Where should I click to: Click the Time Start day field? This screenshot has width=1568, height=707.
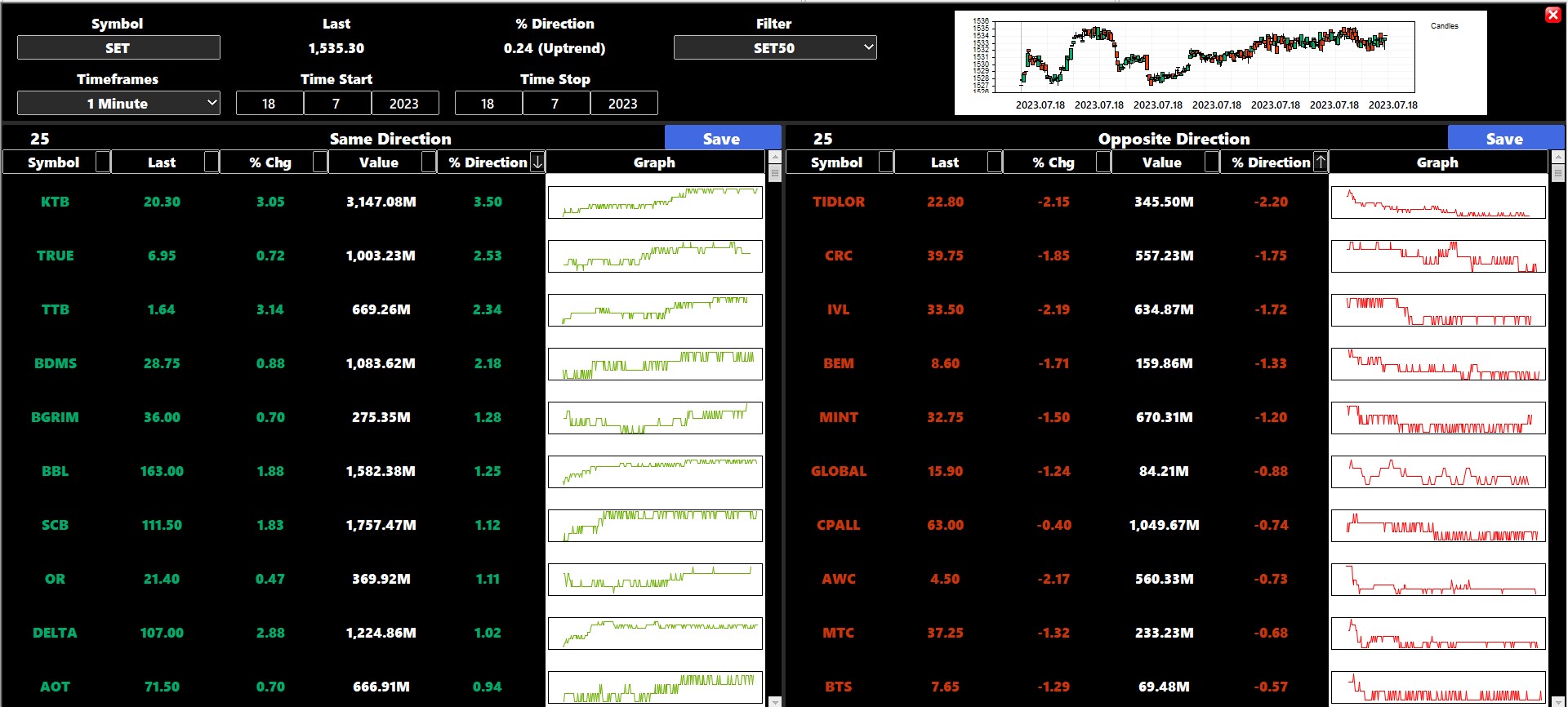click(x=269, y=104)
